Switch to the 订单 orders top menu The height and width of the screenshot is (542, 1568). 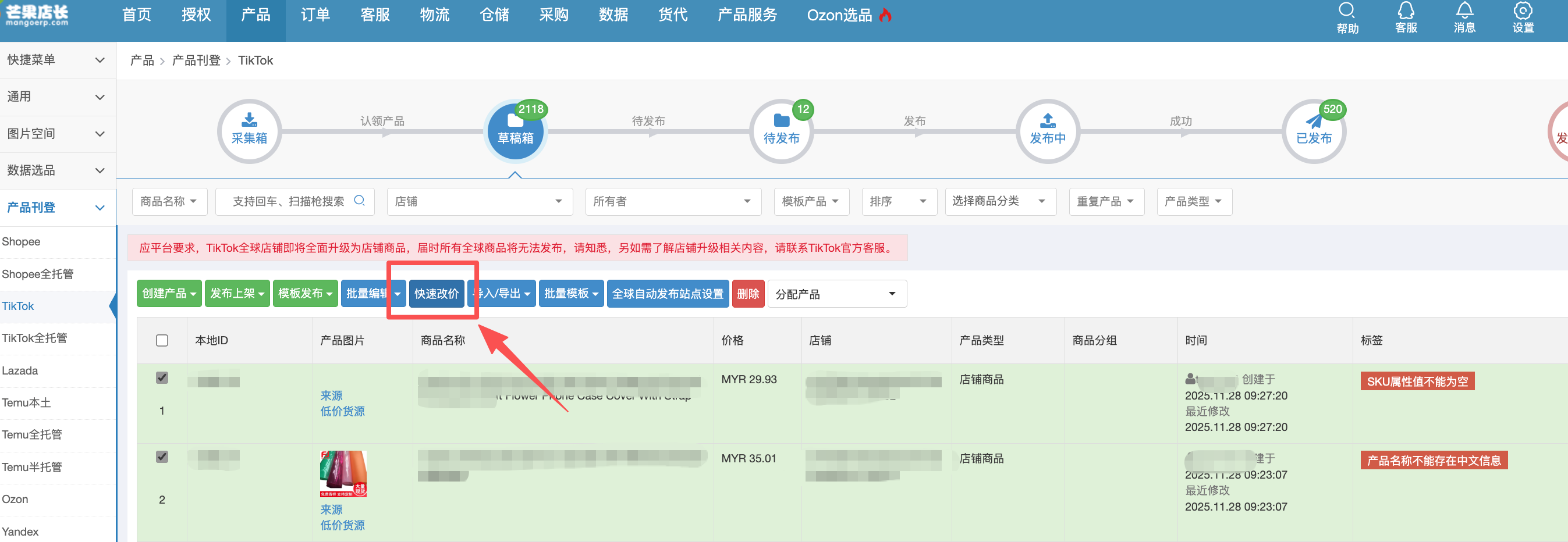[315, 15]
